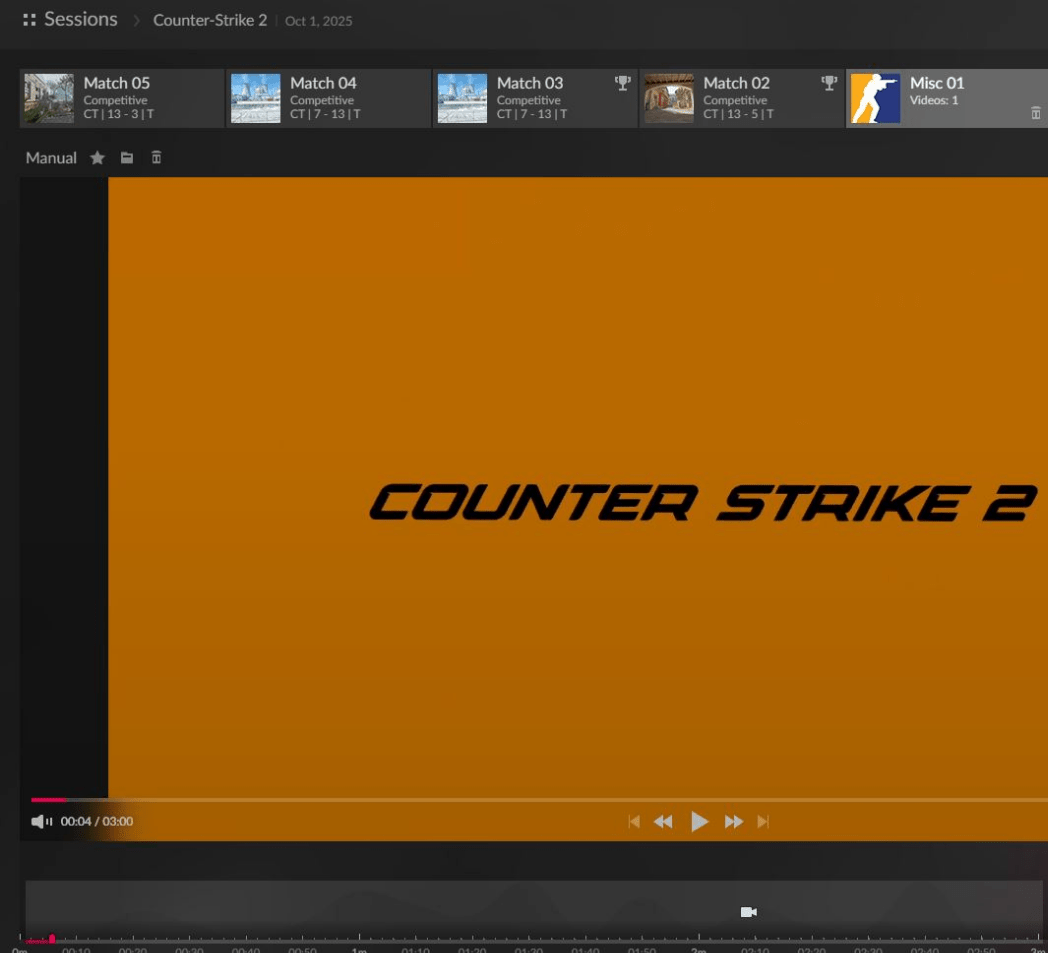
Task: Select the Match 05 session card
Action: [x=122, y=98]
